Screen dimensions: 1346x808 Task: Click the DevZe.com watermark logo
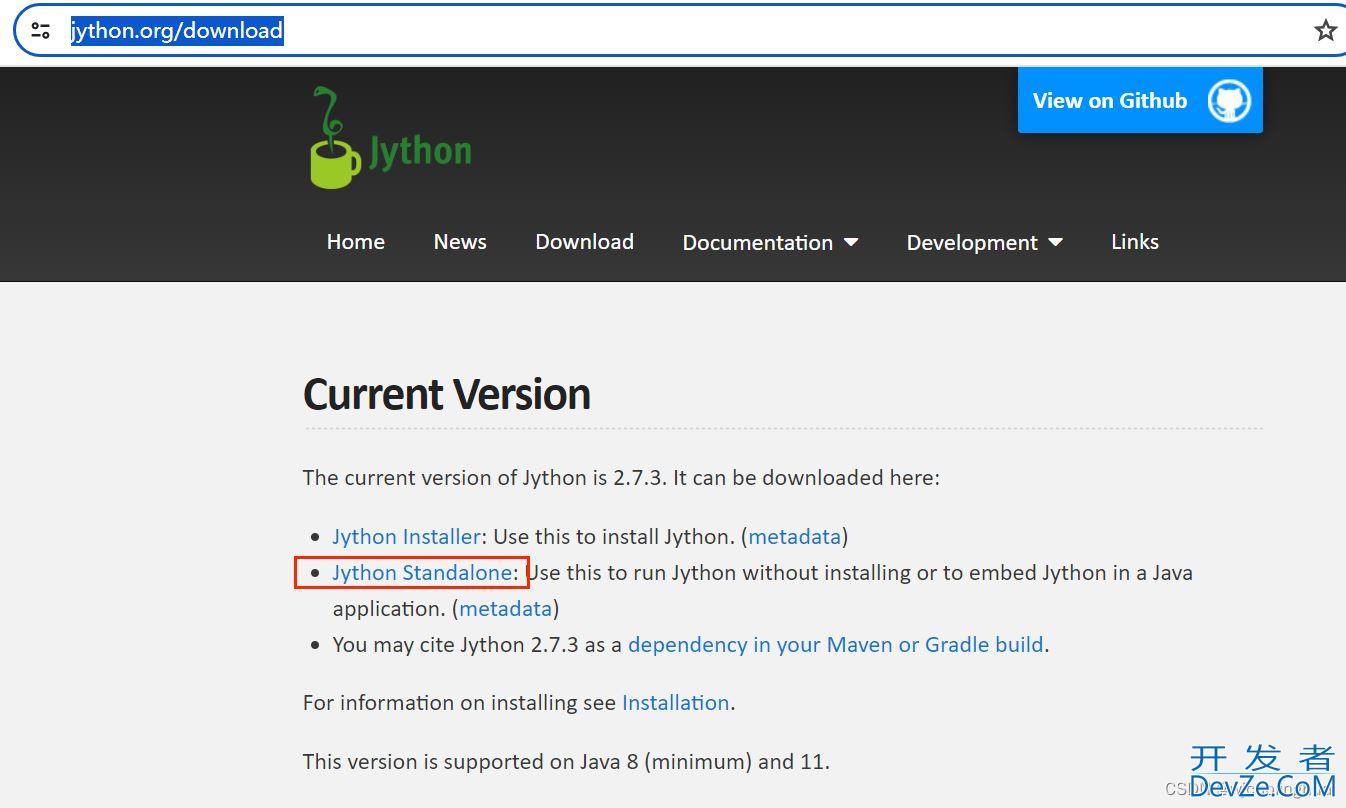click(1262, 772)
